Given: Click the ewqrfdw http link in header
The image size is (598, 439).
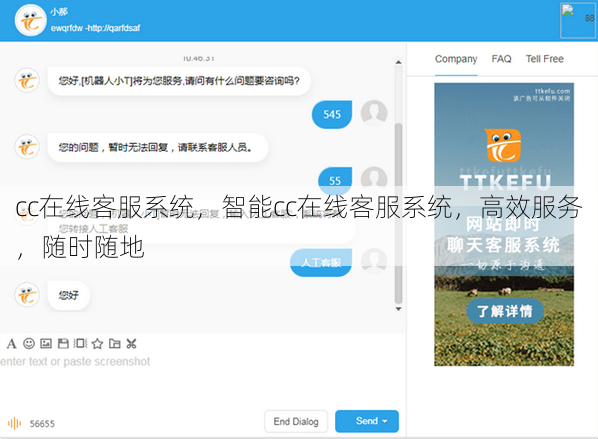Looking at the screenshot, I should click(95, 28).
